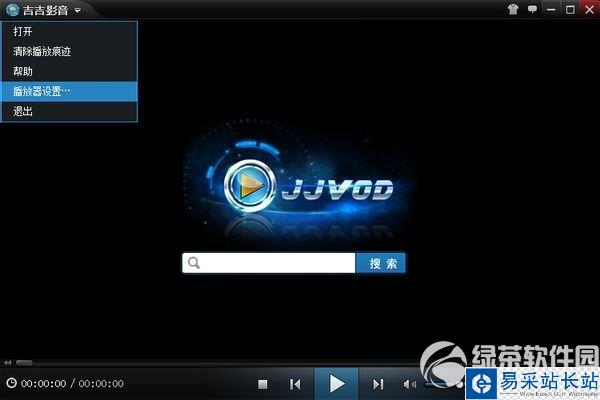Image resolution: width=600 pixels, height=400 pixels.
Task: Maximize the player window
Action: coord(570,10)
